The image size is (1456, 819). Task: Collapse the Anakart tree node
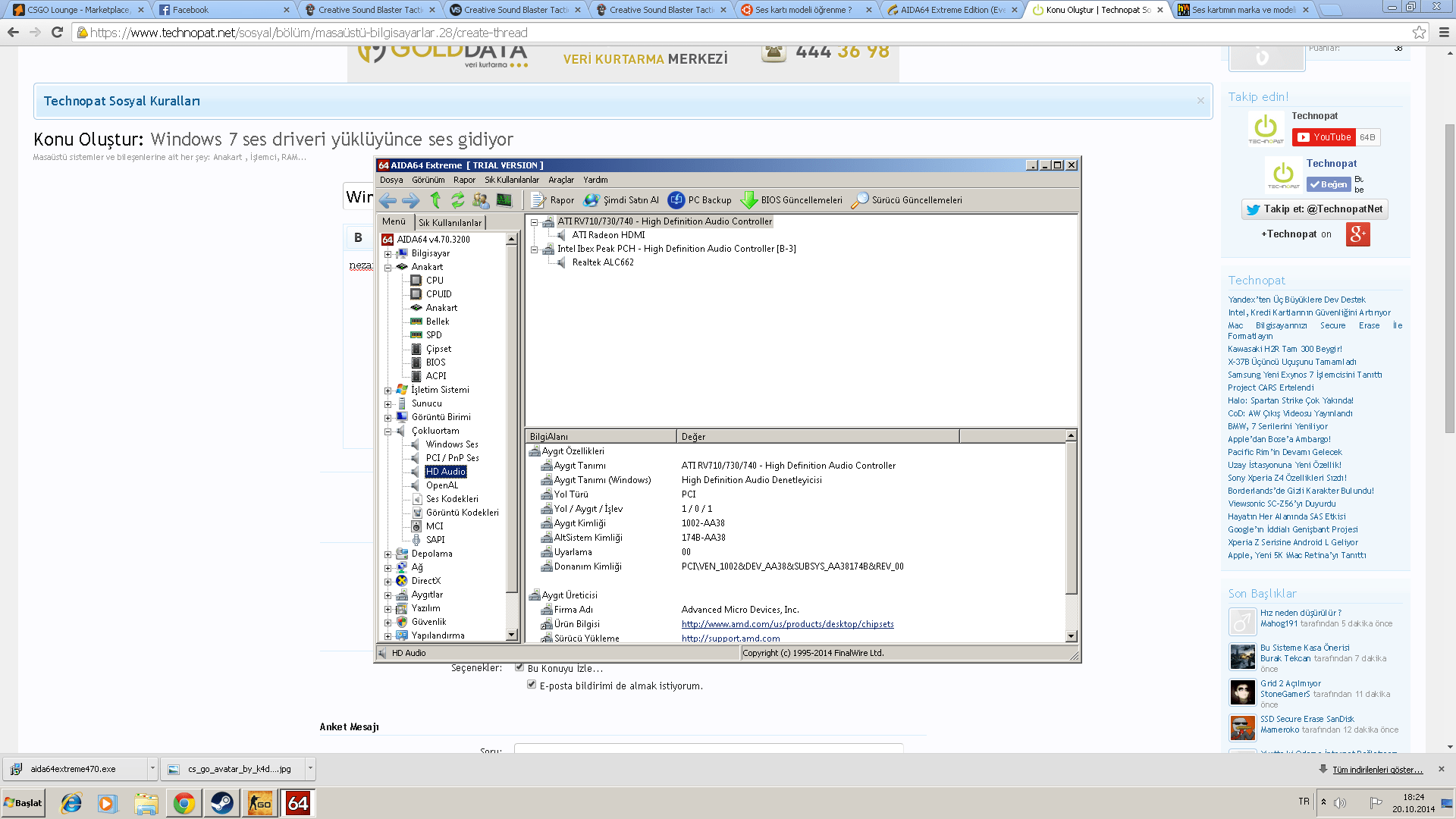point(388,267)
